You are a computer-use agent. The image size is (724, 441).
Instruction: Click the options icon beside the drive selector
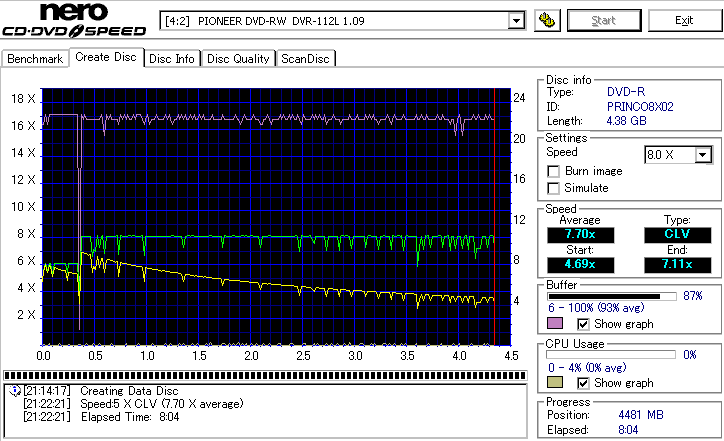click(x=546, y=21)
